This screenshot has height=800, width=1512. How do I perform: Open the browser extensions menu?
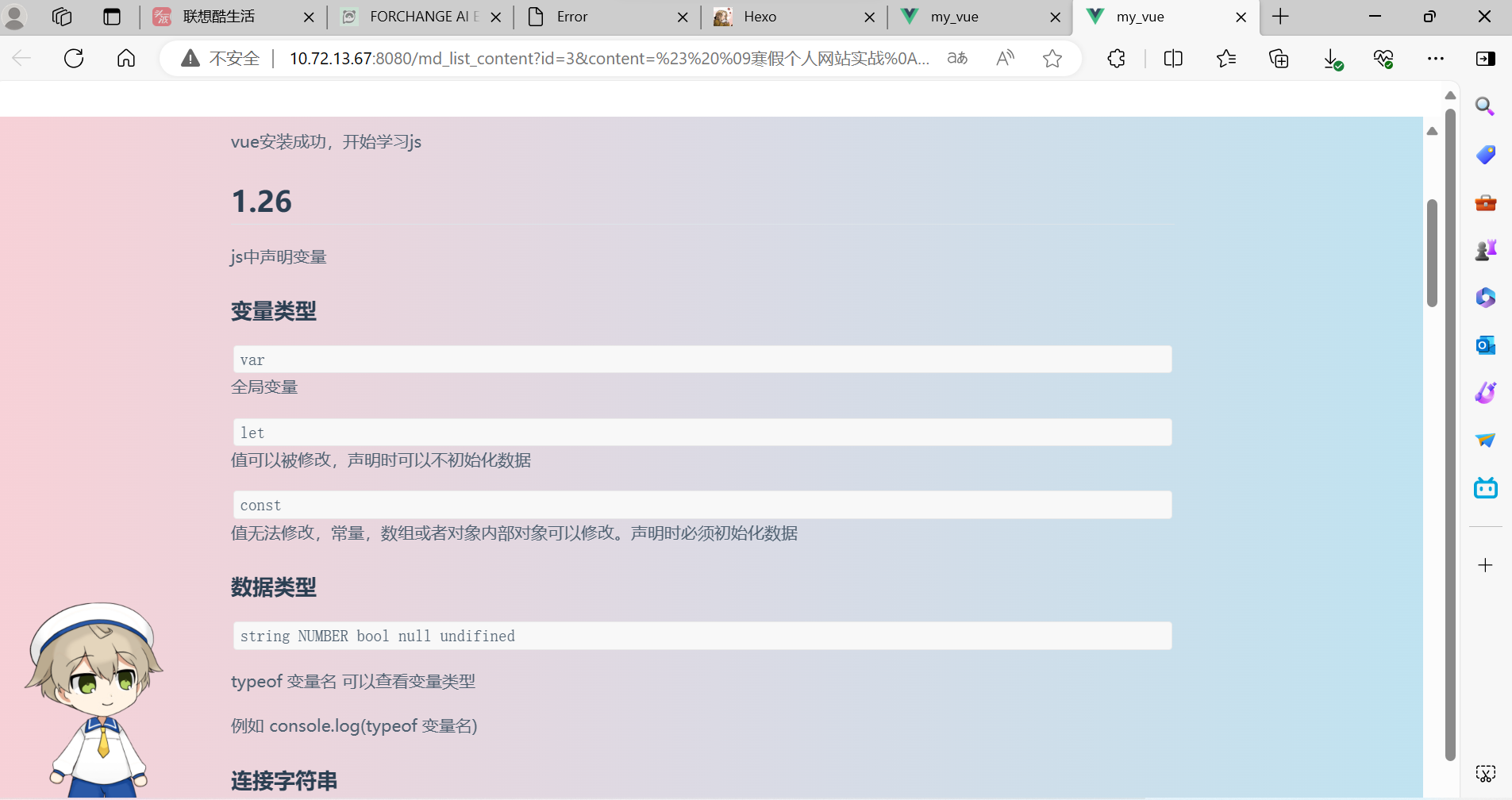point(1116,58)
